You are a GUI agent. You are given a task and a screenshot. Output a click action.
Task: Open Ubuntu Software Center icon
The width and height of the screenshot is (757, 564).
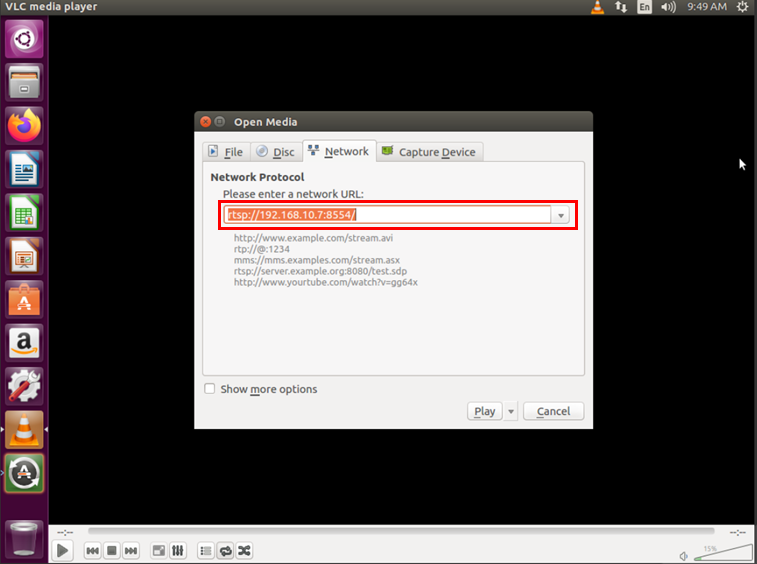tap(24, 299)
